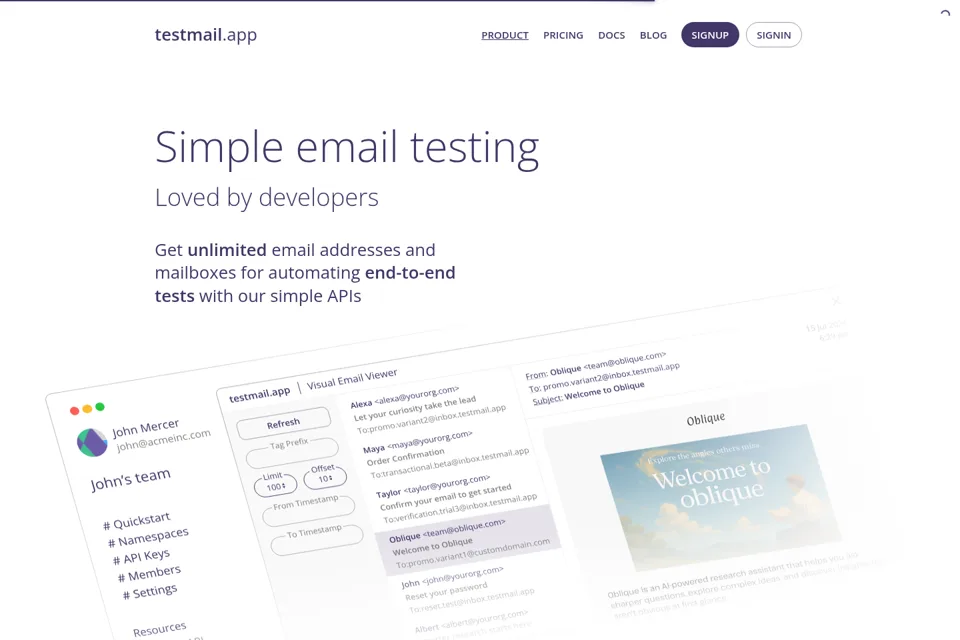The height and width of the screenshot is (640, 960).
Task: Click the Refresh button in email viewer
Action: 283,423
